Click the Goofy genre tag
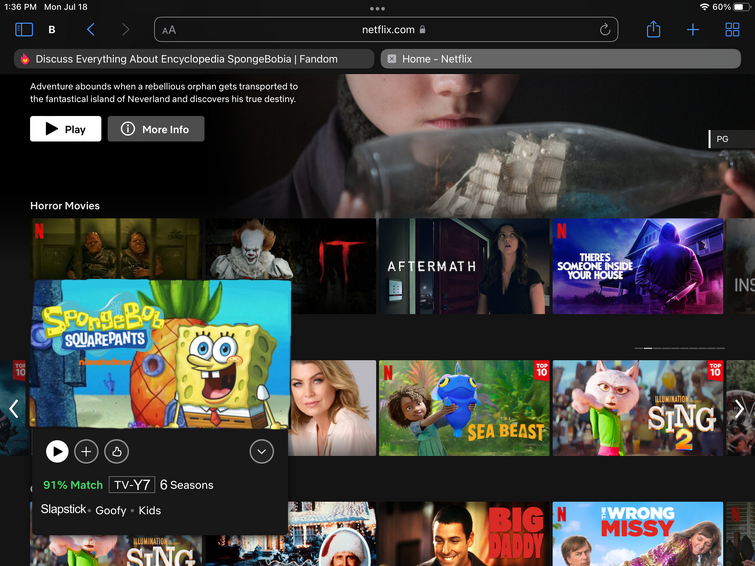 tap(111, 510)
